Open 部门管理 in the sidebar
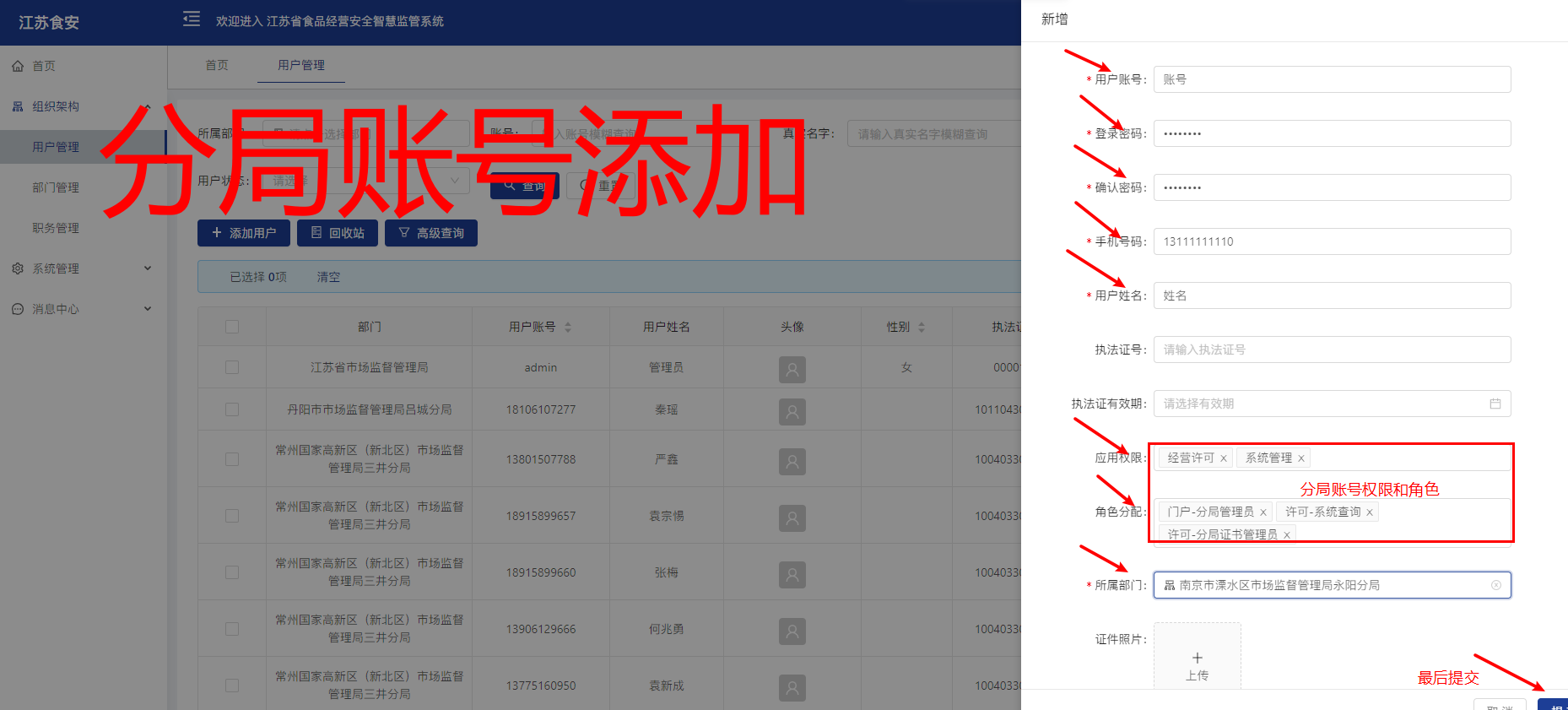 56,187
